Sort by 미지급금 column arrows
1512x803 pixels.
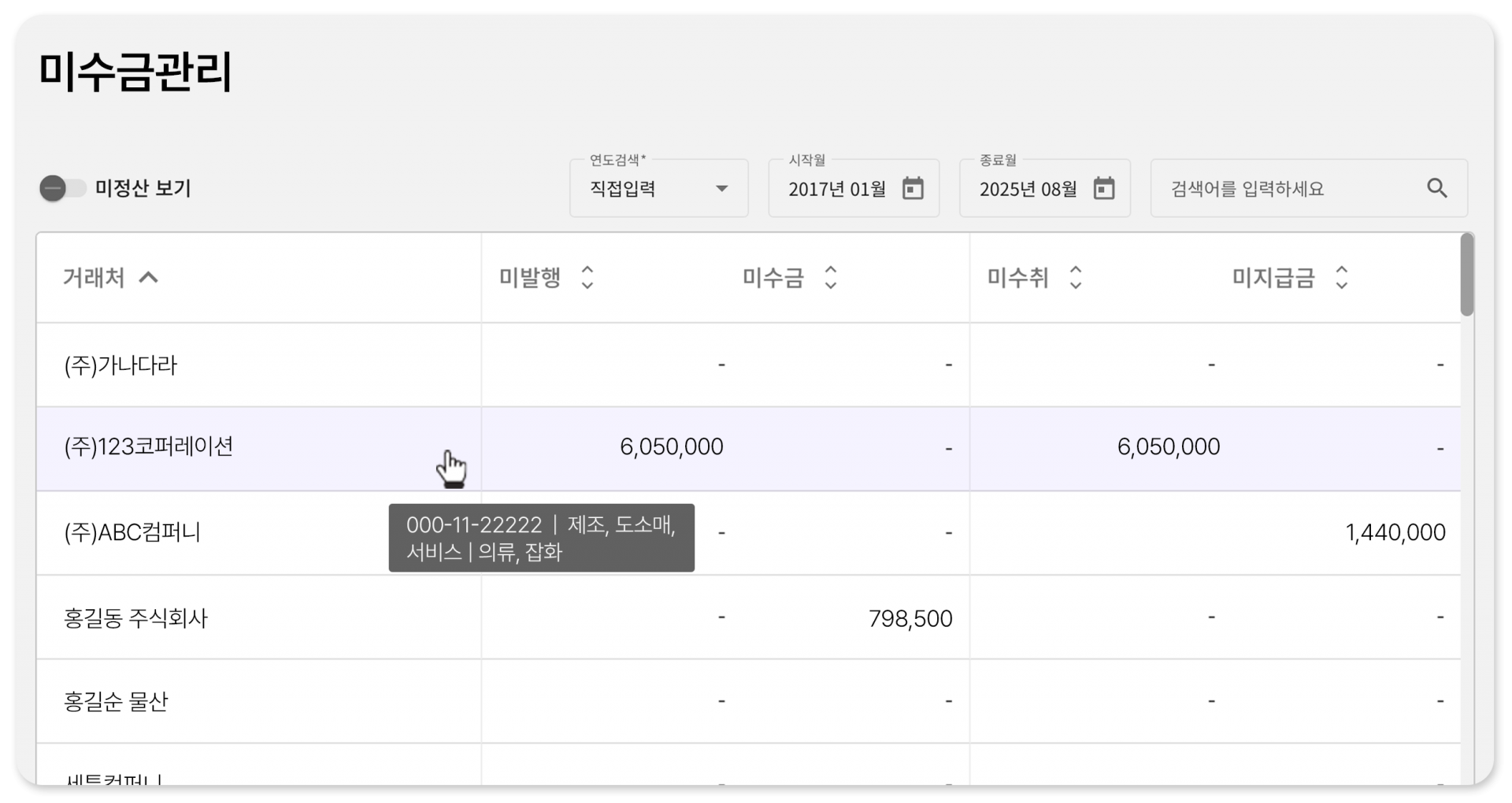1341,278
